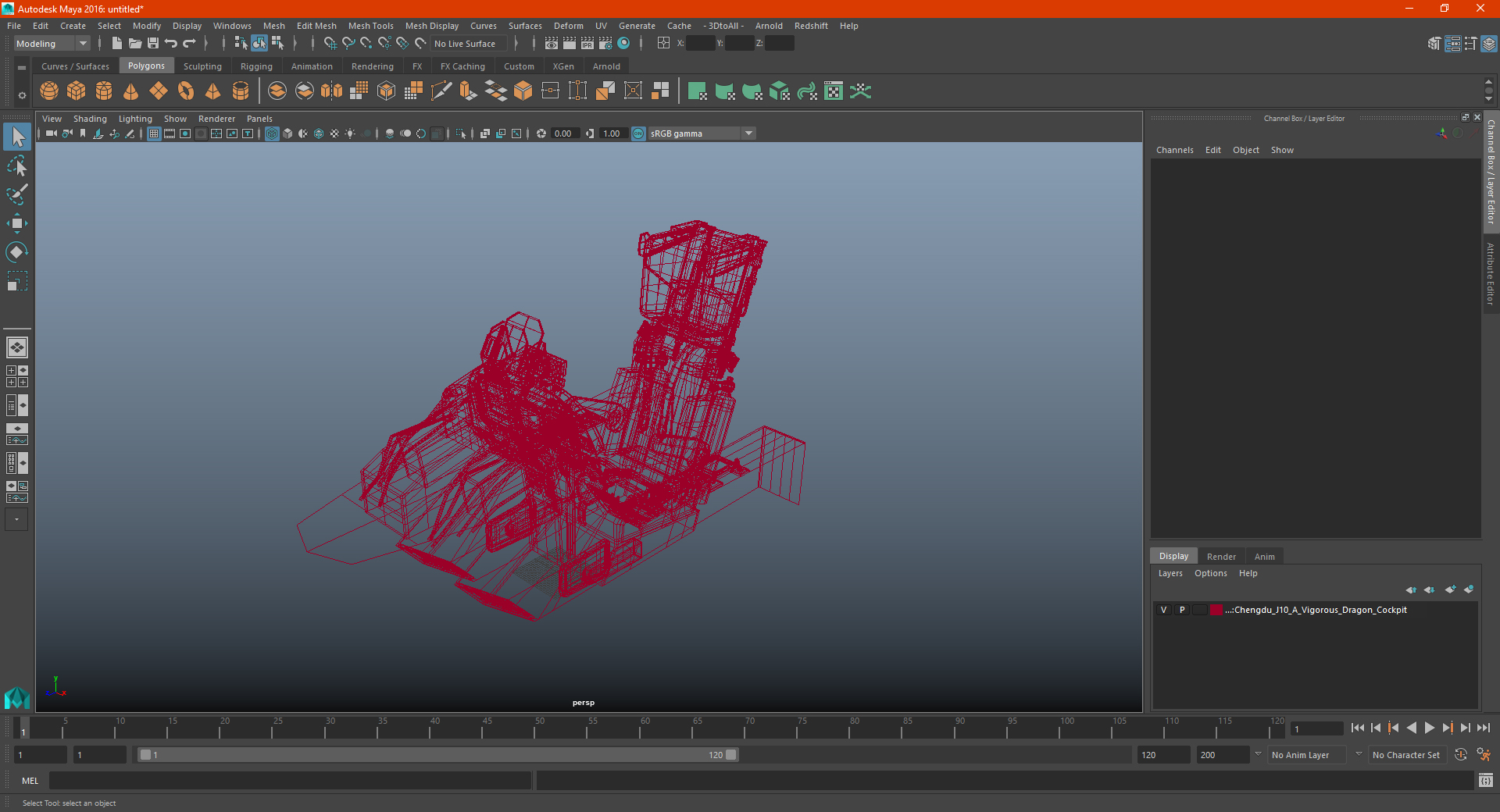The height and width of the screenshot is (812, 1500).
Task: Create a polygon pipe from the shelf
Action: pyautogui.click(x=241, y=91)
